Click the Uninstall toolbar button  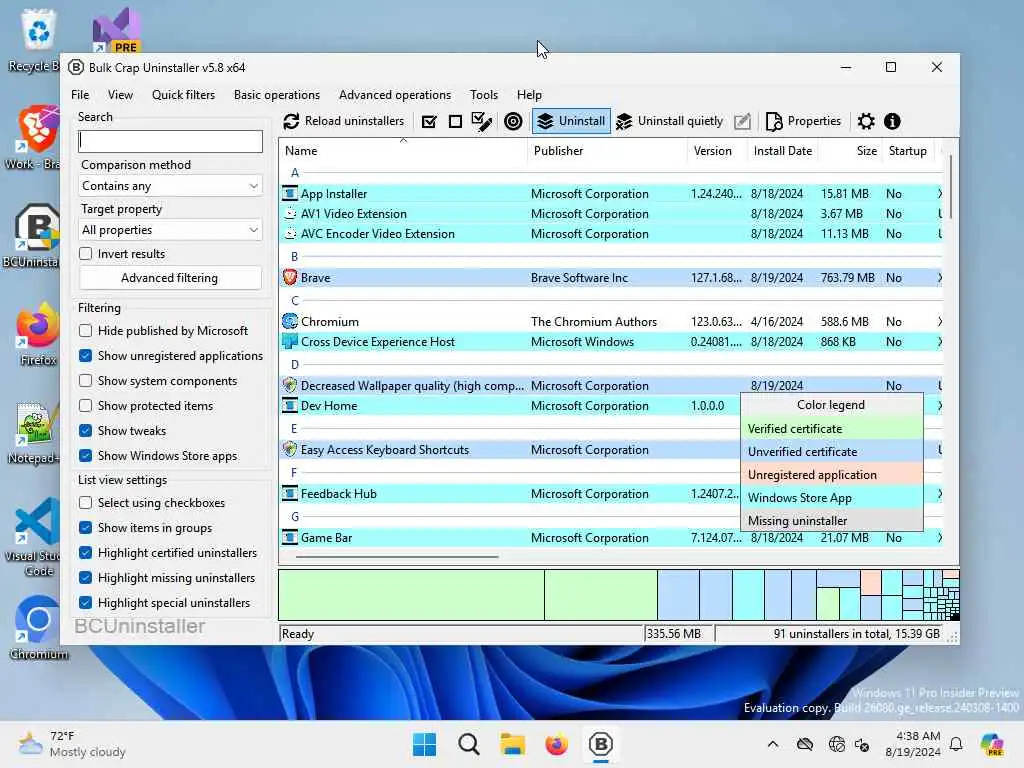[x=571, y=121]
